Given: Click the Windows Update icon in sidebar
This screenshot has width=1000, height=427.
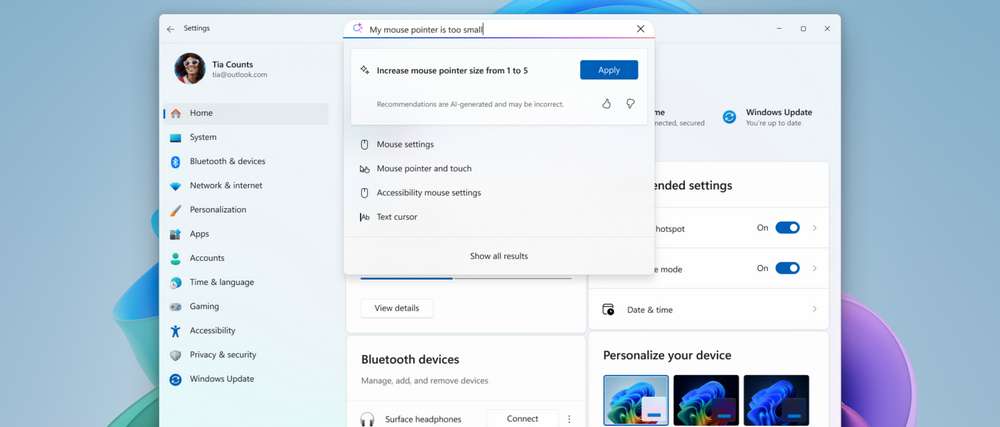Looking at the screenshot, I should click(x=175, y=379).
